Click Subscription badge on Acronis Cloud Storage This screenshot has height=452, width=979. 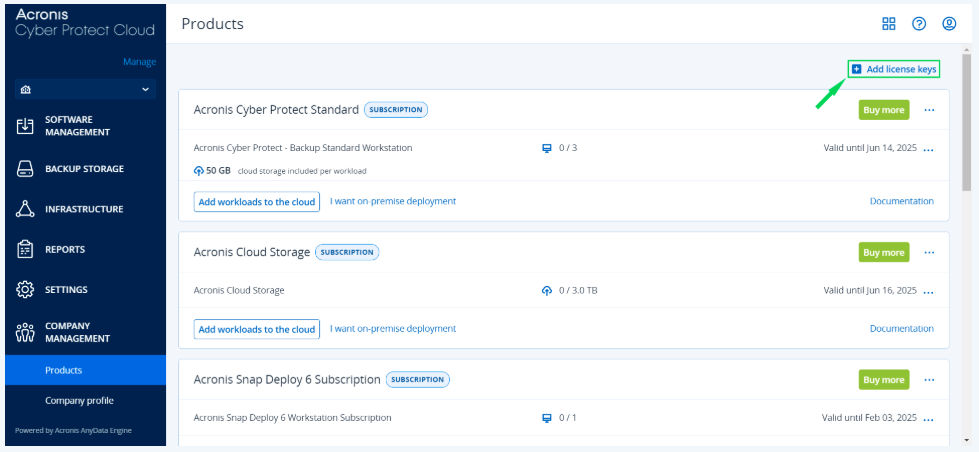coord(347,252)
